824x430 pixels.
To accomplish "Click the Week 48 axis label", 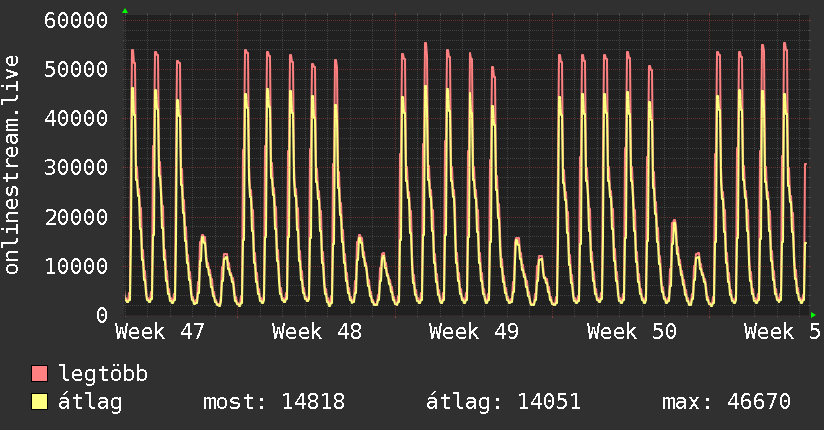I will [x=317, y=332].
